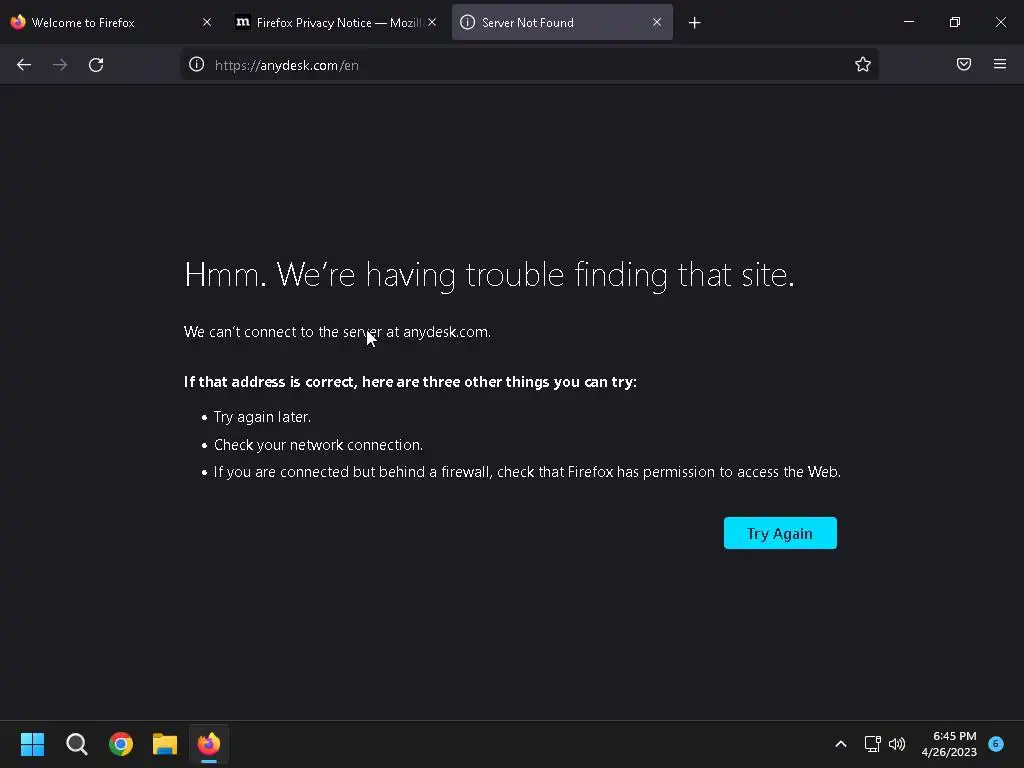Select the Server Not Found tab

[562, 23]
